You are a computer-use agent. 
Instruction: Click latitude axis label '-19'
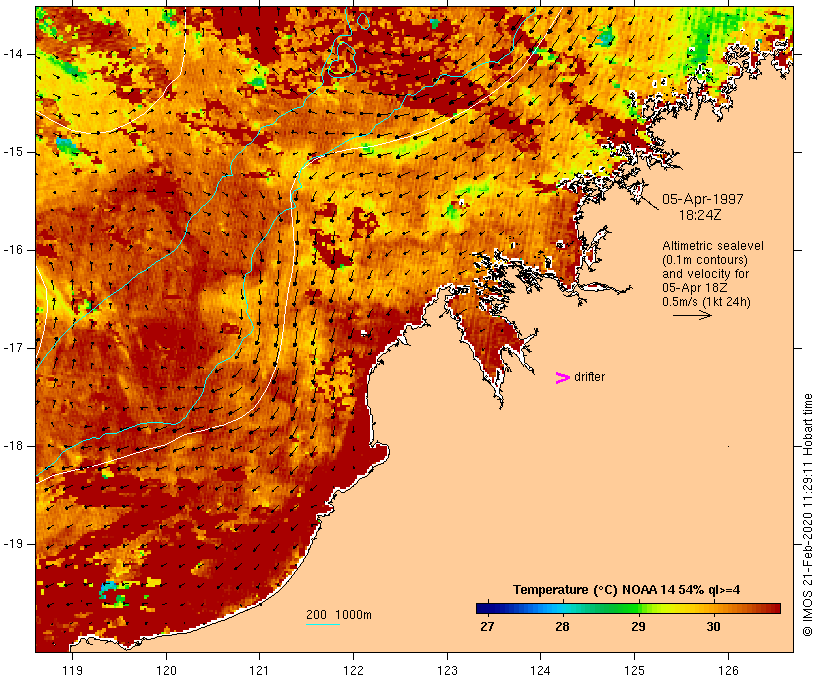[x=13, y=544]
